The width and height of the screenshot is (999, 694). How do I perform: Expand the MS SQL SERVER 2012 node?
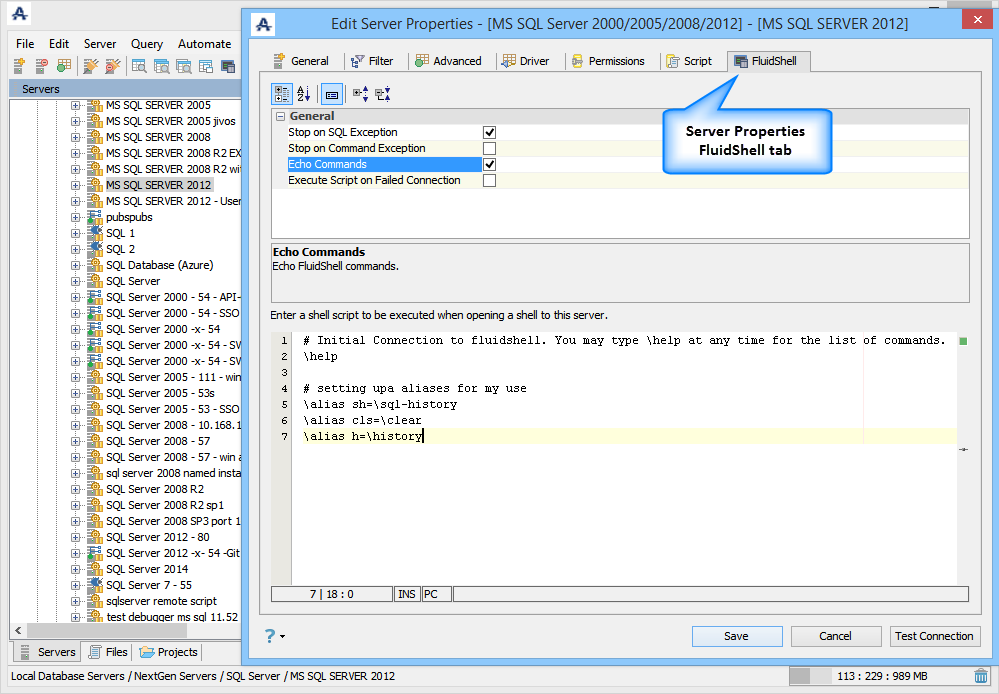click(x=76, y=185)
